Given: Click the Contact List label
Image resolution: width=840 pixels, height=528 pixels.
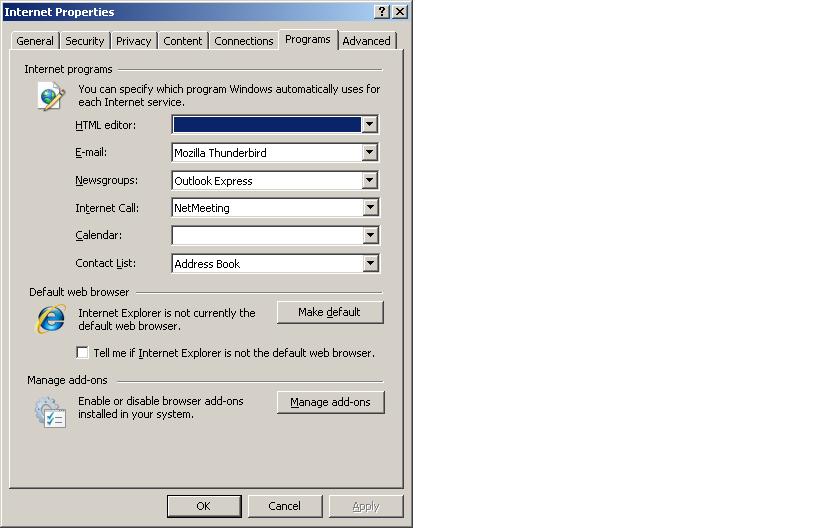Looking at the screenshot, I should point(106,263).
